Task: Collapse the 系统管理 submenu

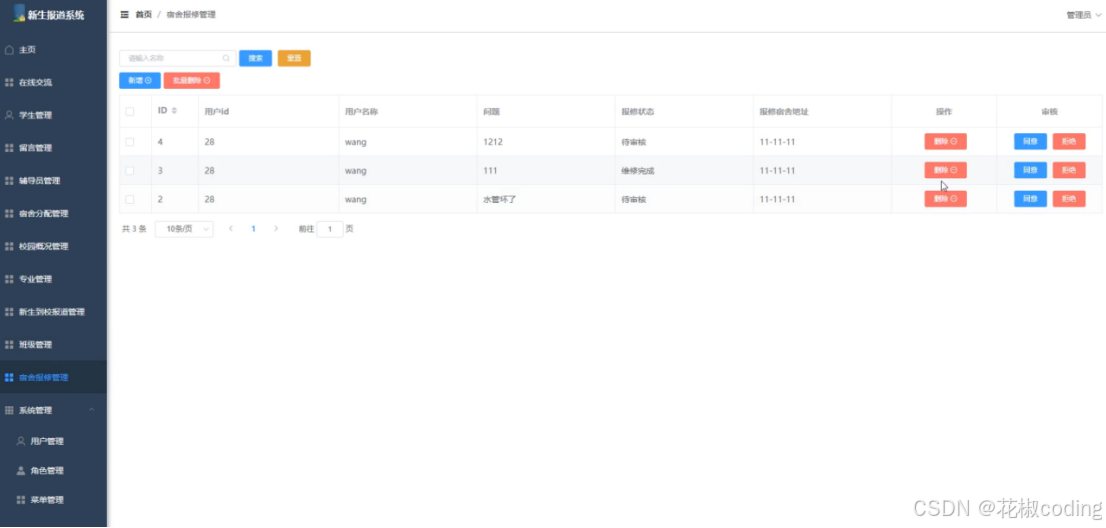Action: (54, 410)
